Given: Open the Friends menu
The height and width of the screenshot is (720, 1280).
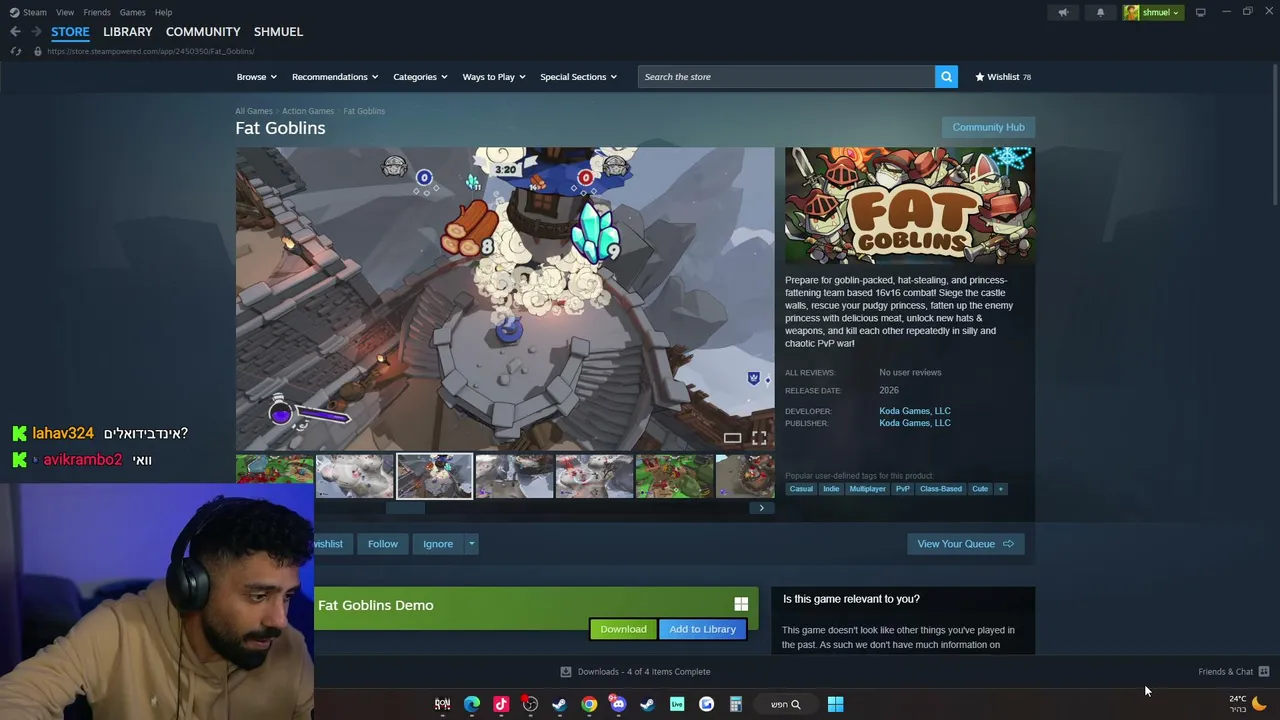Looking at the screenshot, I should pos(97,12).
